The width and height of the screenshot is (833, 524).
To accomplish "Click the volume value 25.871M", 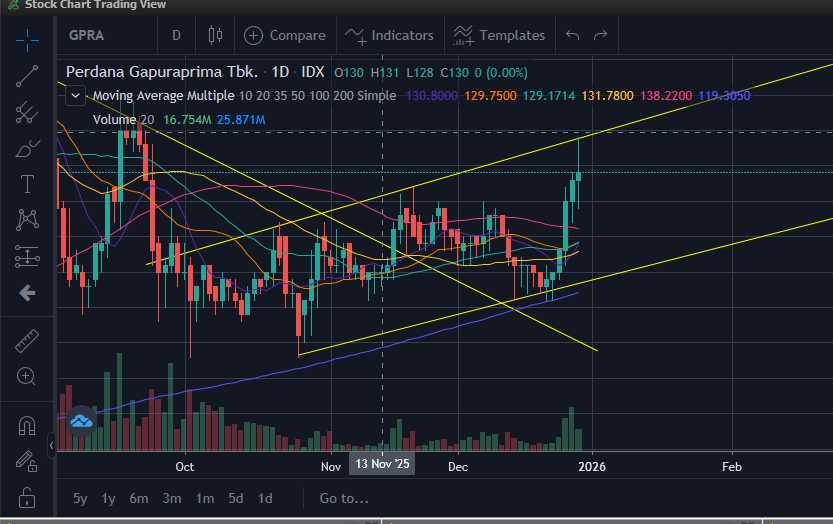I will 241,120.
